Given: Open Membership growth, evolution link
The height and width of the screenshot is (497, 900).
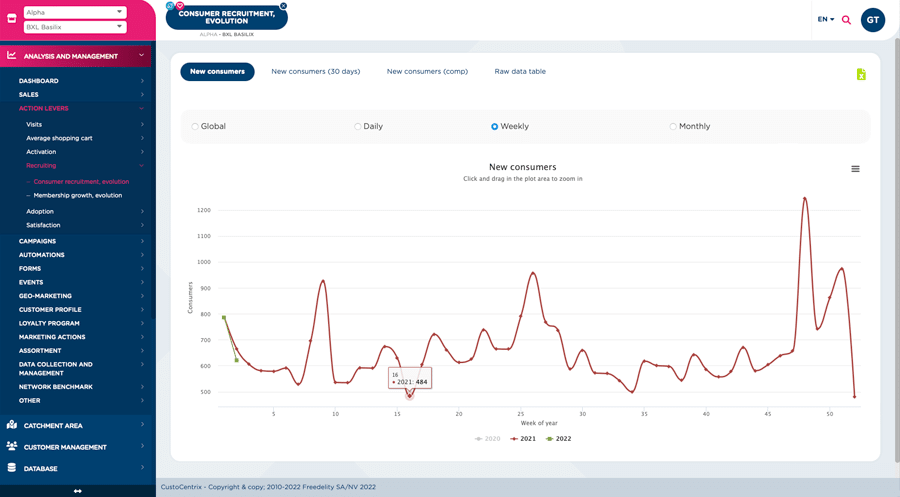Looking at the screenshot, I should point(78,195).
